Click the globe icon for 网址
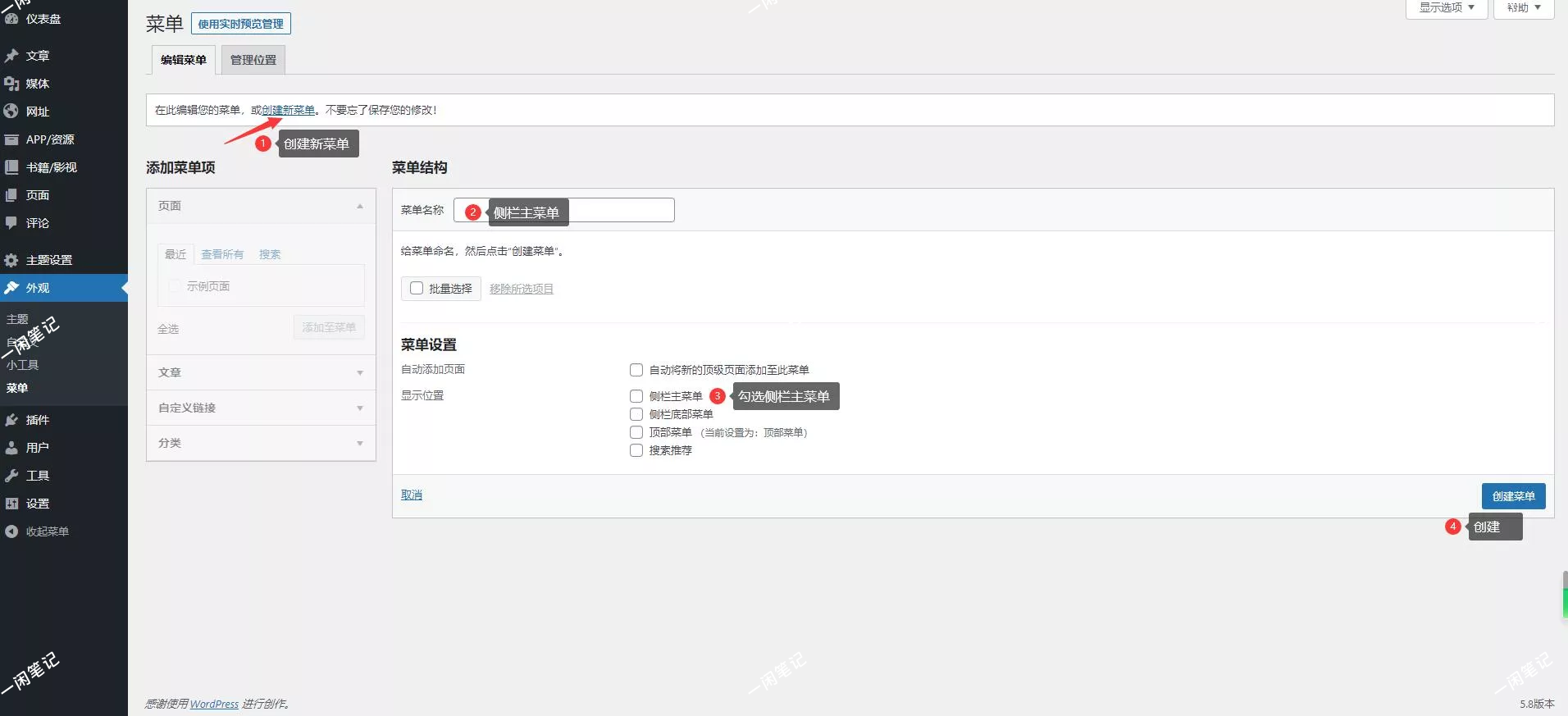 coord(11,112)
